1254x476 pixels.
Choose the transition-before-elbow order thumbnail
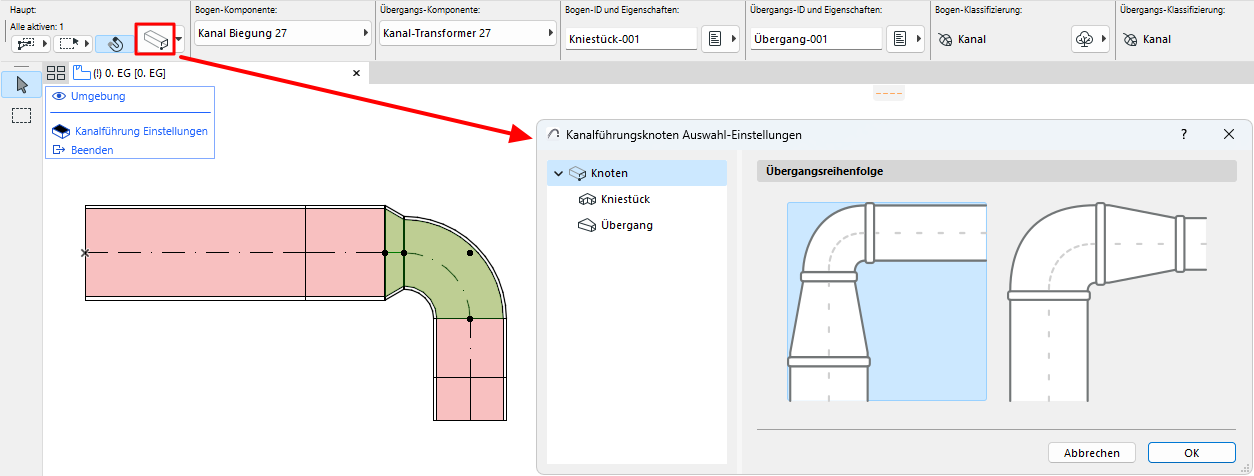pos(886,301)
